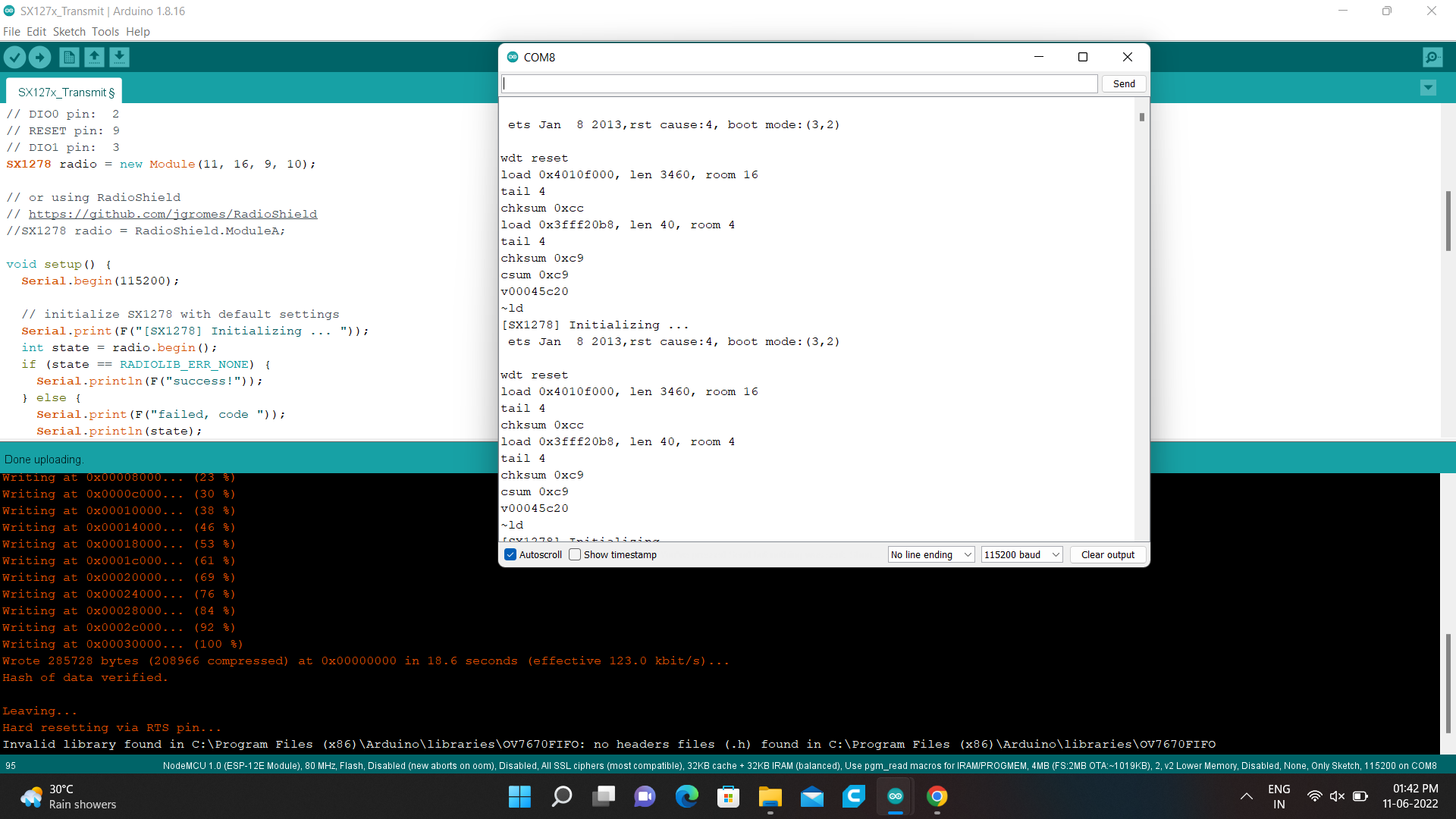Image resolution: width=1456 pixels, height=819 pixels.
Task: Open the tab list dropdown arrow
Action: (1428, 88)
